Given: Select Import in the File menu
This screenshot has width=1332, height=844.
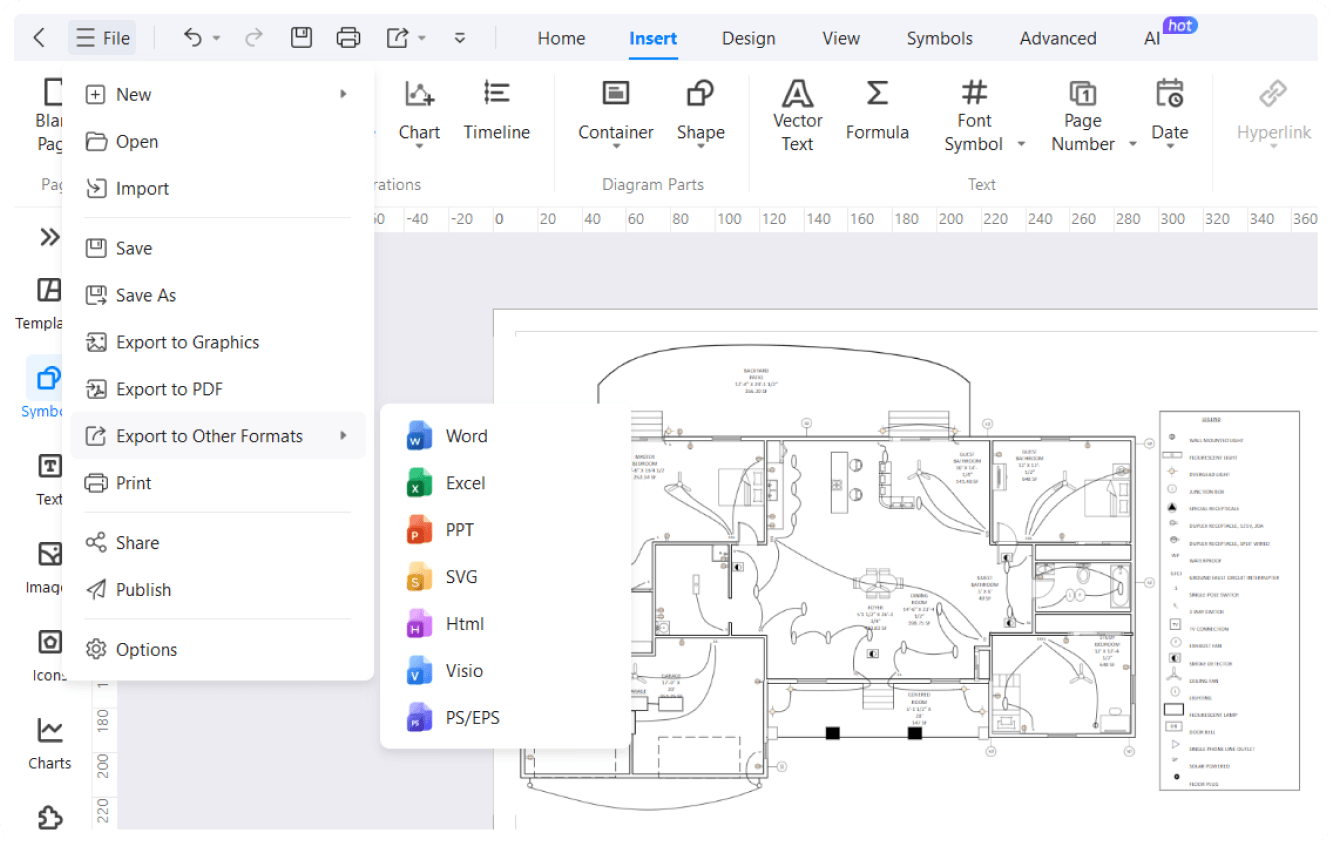Looking at the screenshot, I should coord(218,188).
